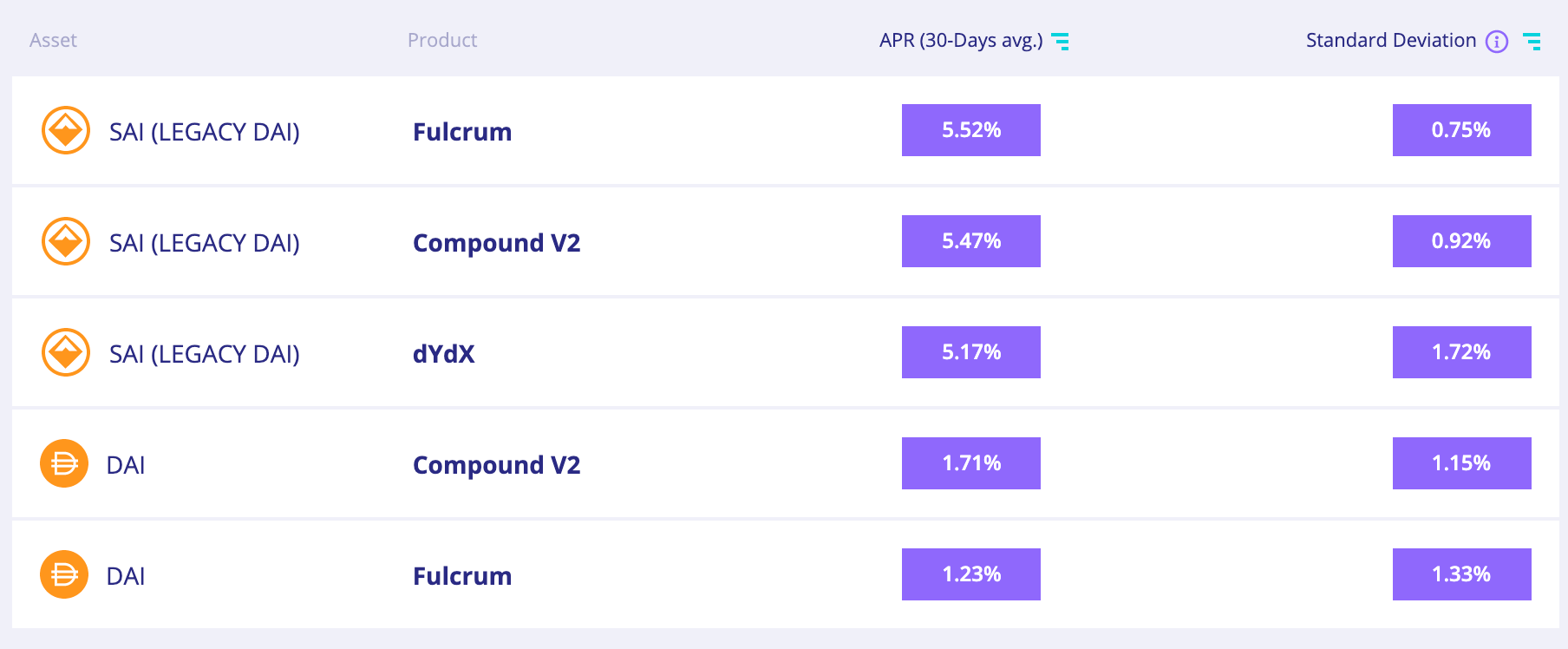
Task: Sort by Standard Deviation using the sort icon
Action: 1532,41
